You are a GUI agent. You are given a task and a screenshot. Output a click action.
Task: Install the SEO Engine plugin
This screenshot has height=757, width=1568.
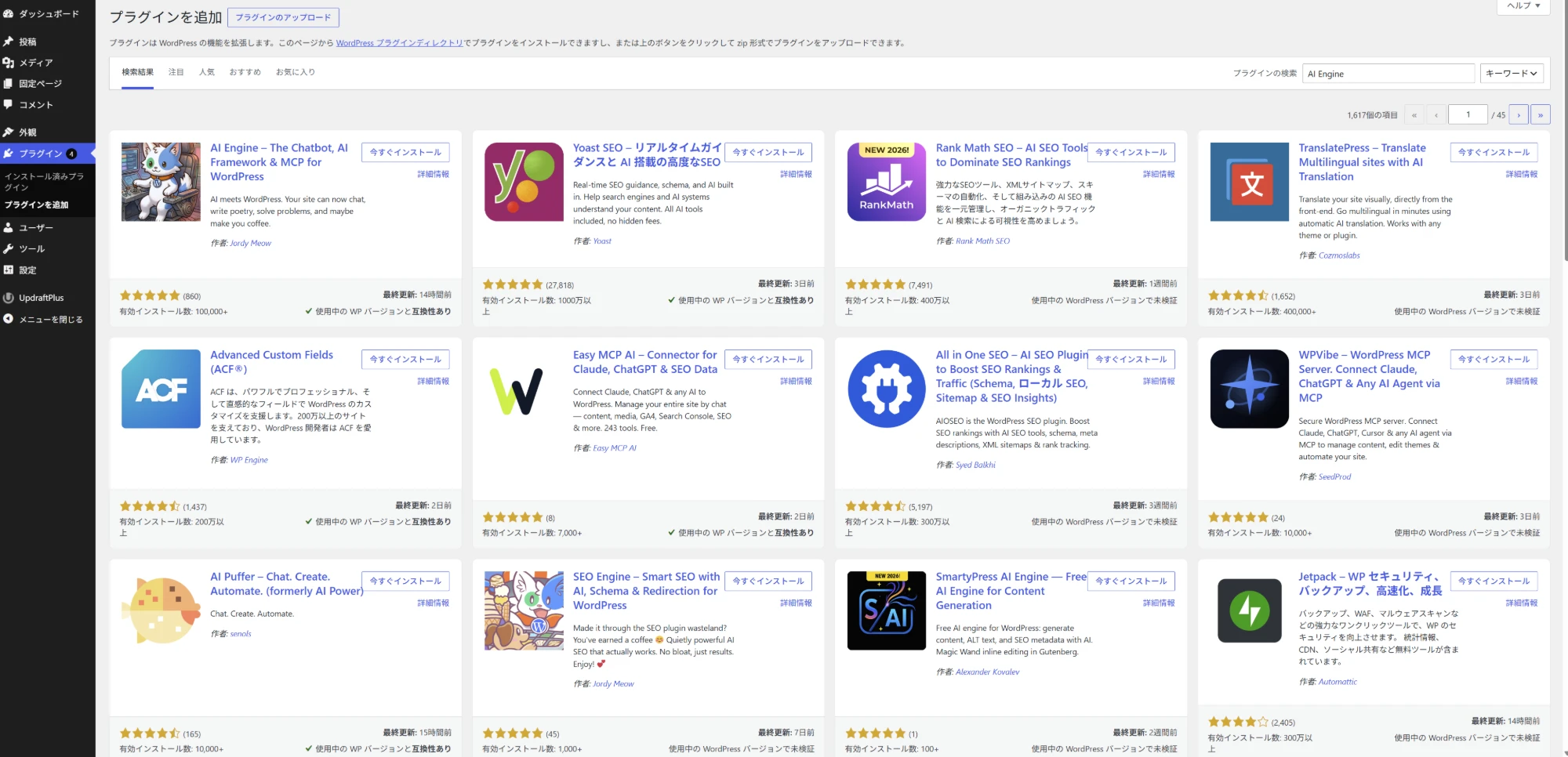tap(768, 581)
